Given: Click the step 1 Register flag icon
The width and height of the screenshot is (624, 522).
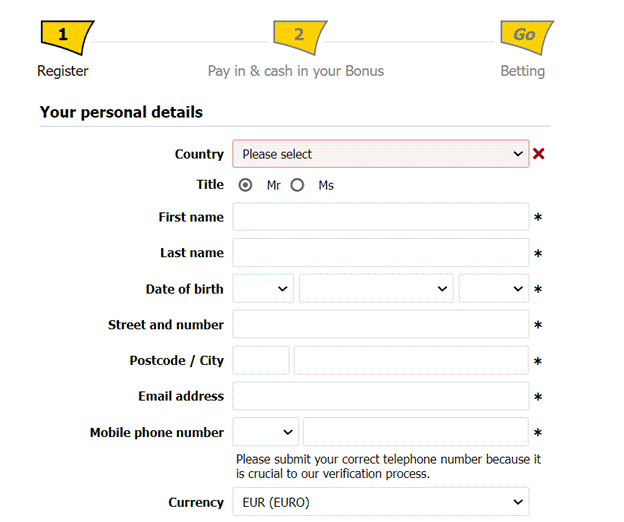Looking at the screenshot, I should point(66,37).
